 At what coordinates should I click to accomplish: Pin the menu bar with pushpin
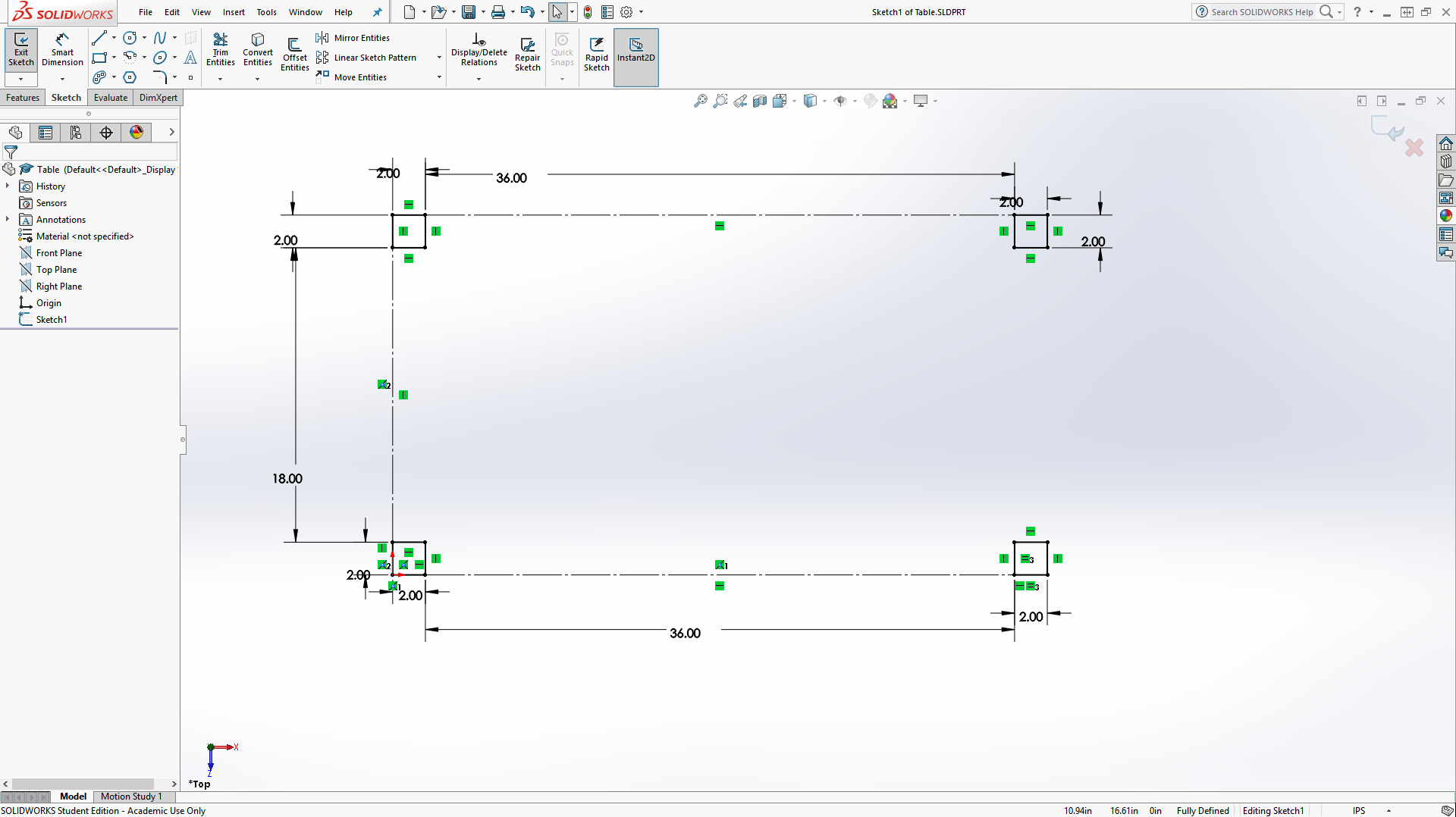click(x=377, y=12)
